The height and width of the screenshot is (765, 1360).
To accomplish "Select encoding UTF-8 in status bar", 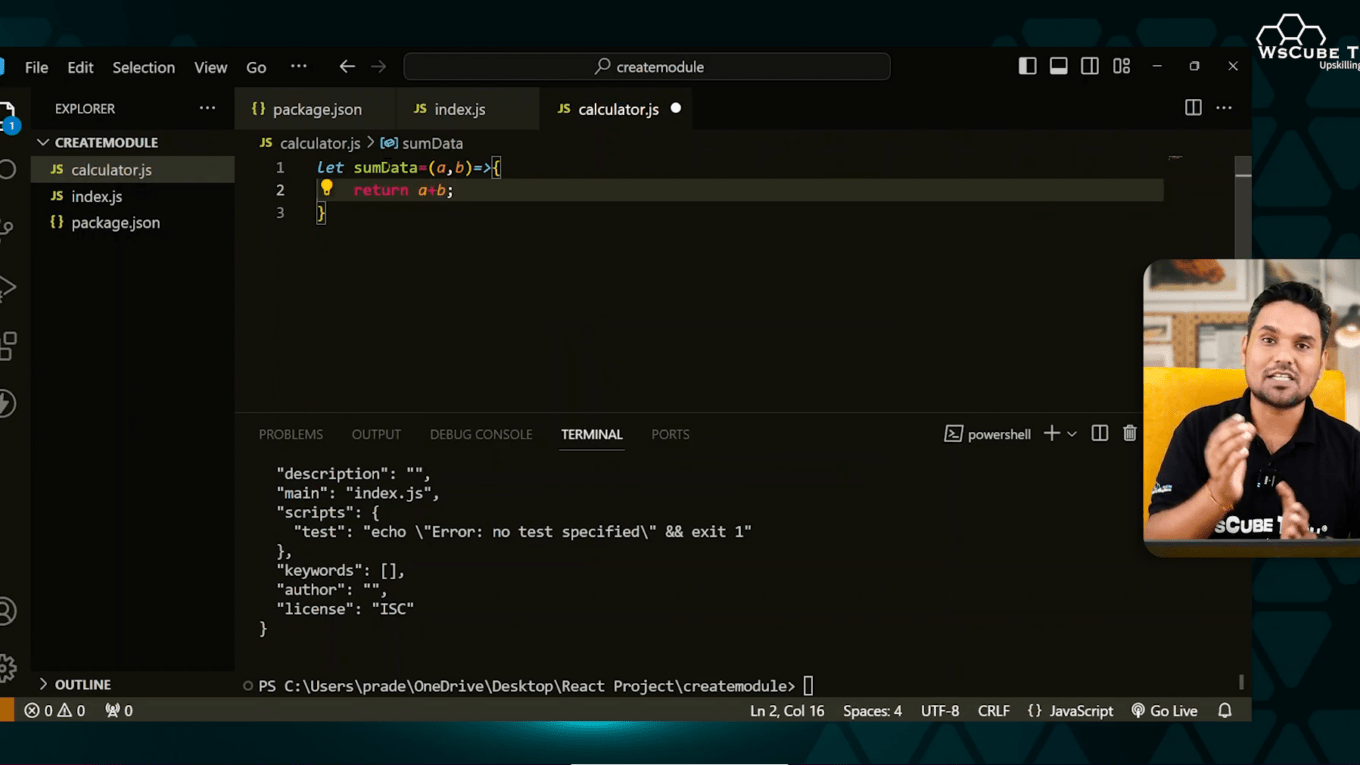I will [940, 711].
